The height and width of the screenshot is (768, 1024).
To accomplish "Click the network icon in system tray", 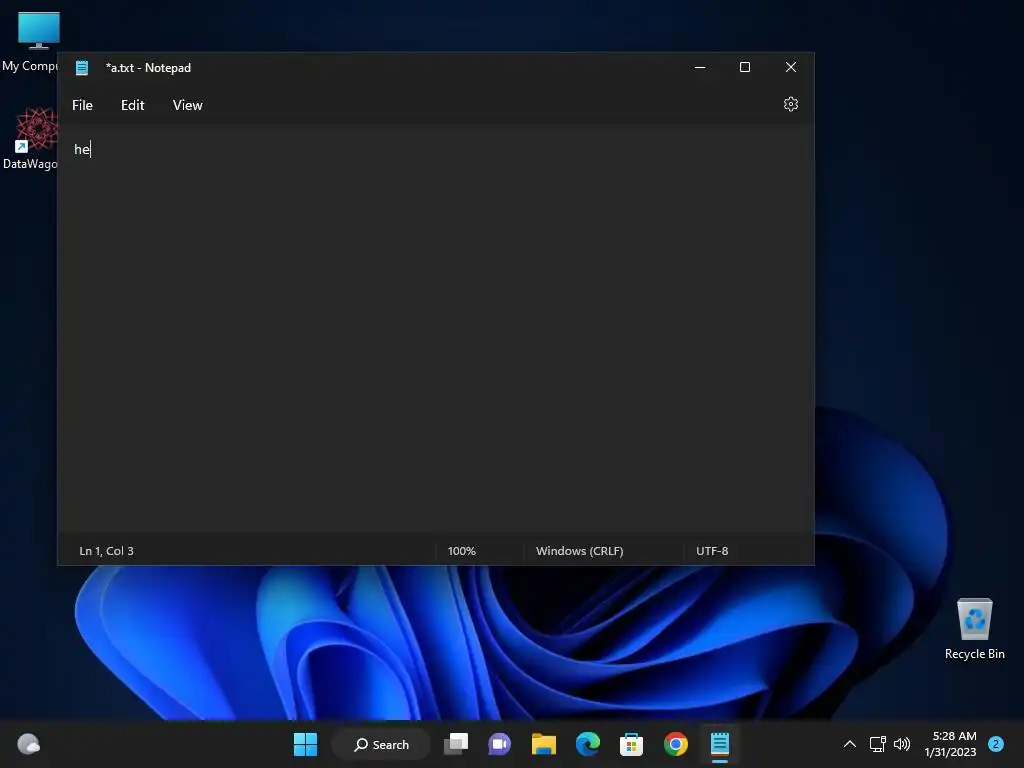I will (877, 744).
